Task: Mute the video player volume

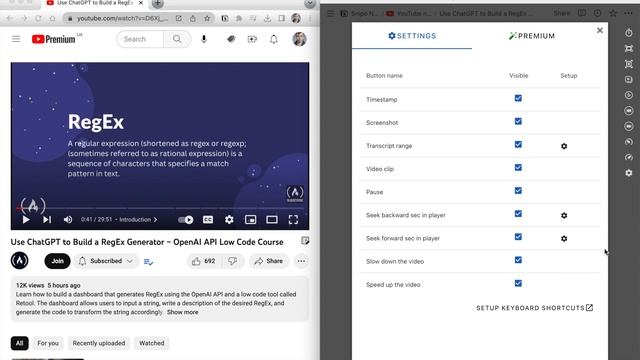Action: coord(68,220)
